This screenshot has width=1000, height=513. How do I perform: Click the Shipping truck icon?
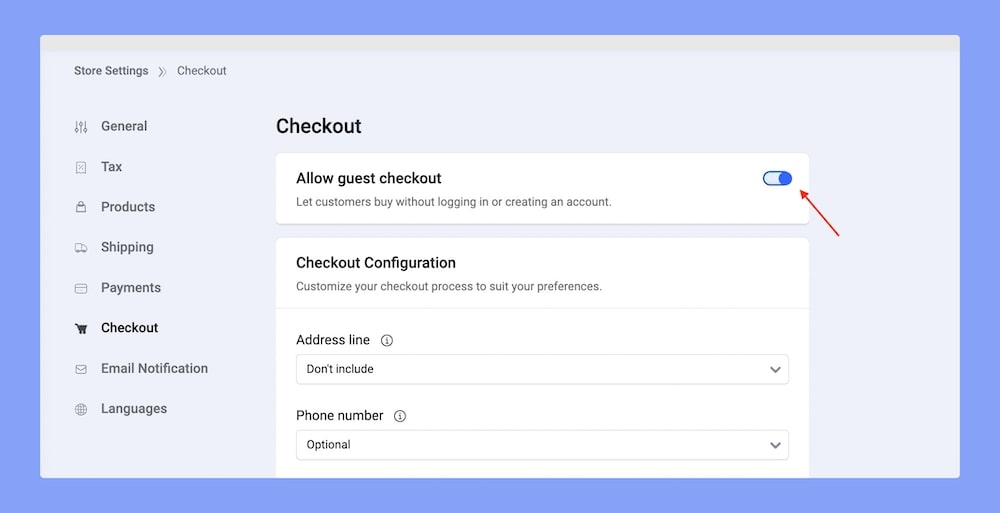click(81, 248)
